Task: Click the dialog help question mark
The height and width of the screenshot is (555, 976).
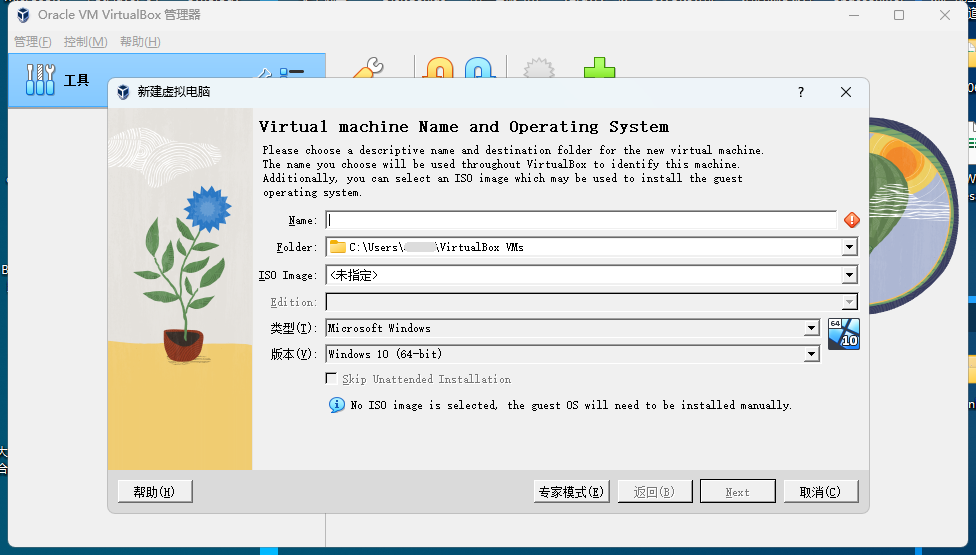Action: click(801, 92)
